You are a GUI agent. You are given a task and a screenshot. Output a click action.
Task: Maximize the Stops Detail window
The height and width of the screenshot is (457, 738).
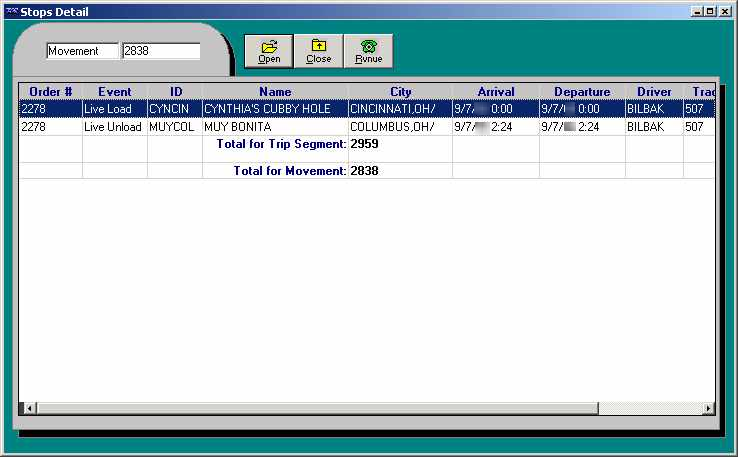(710, 11)
